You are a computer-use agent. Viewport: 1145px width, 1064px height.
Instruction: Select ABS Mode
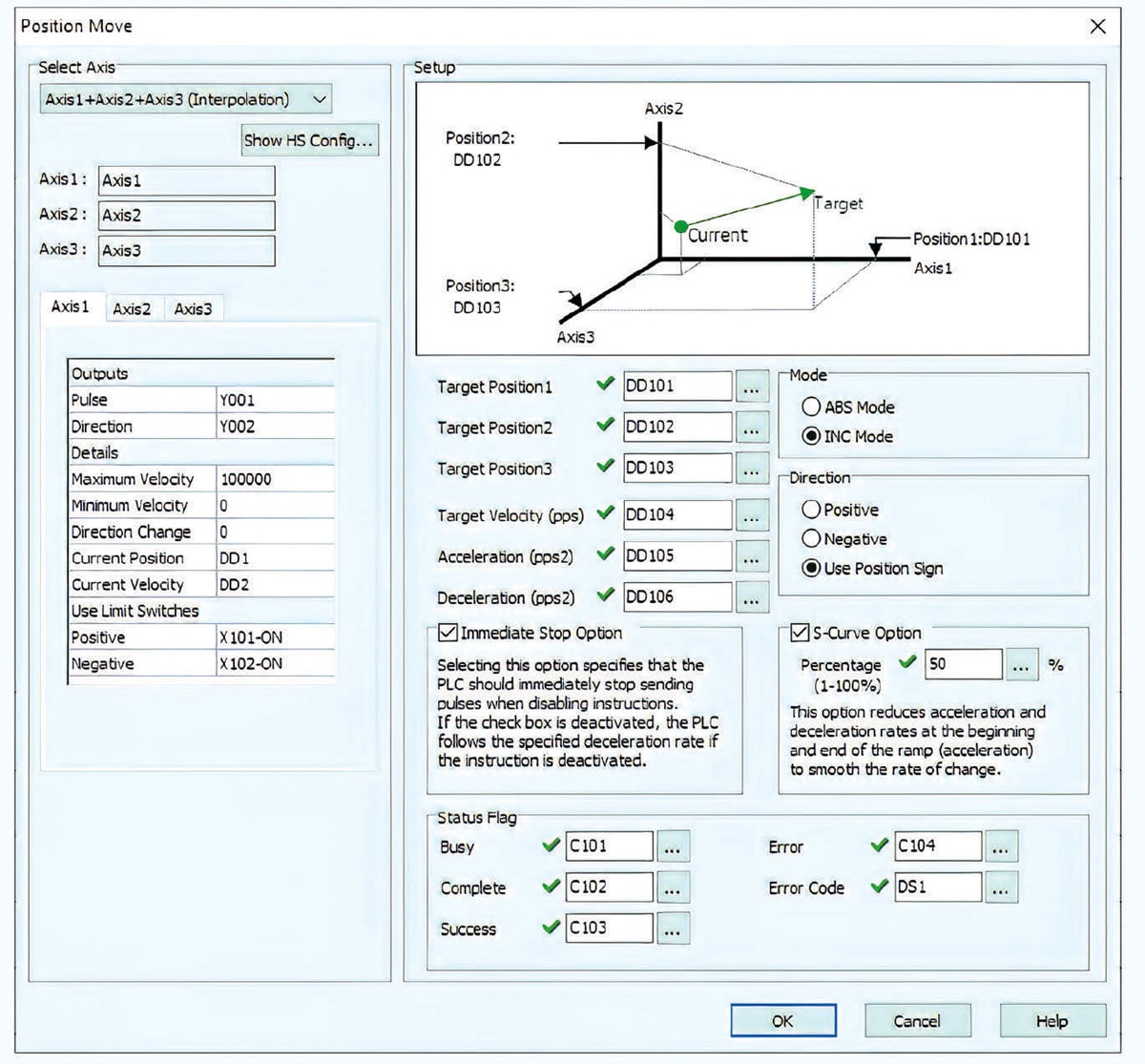[810, 407]
